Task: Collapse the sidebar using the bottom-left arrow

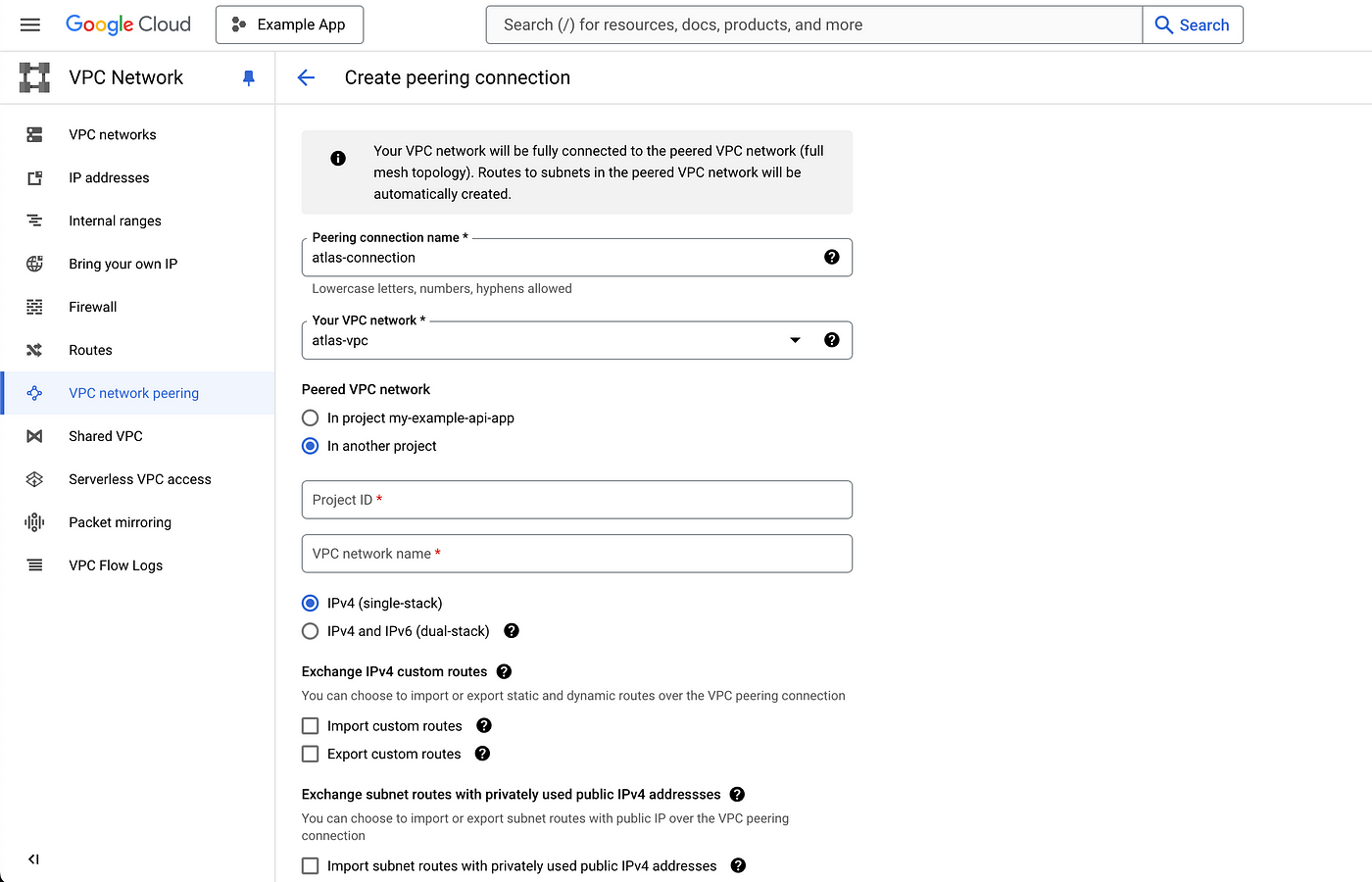Action: pos(33,859)
